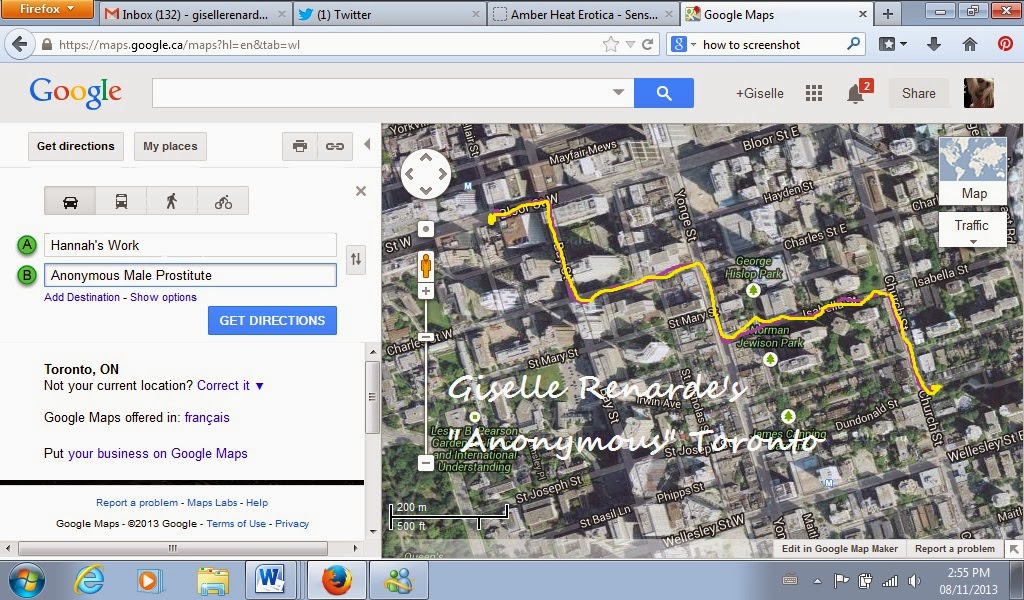Click the Google search magnifier button

click(664, 93)
